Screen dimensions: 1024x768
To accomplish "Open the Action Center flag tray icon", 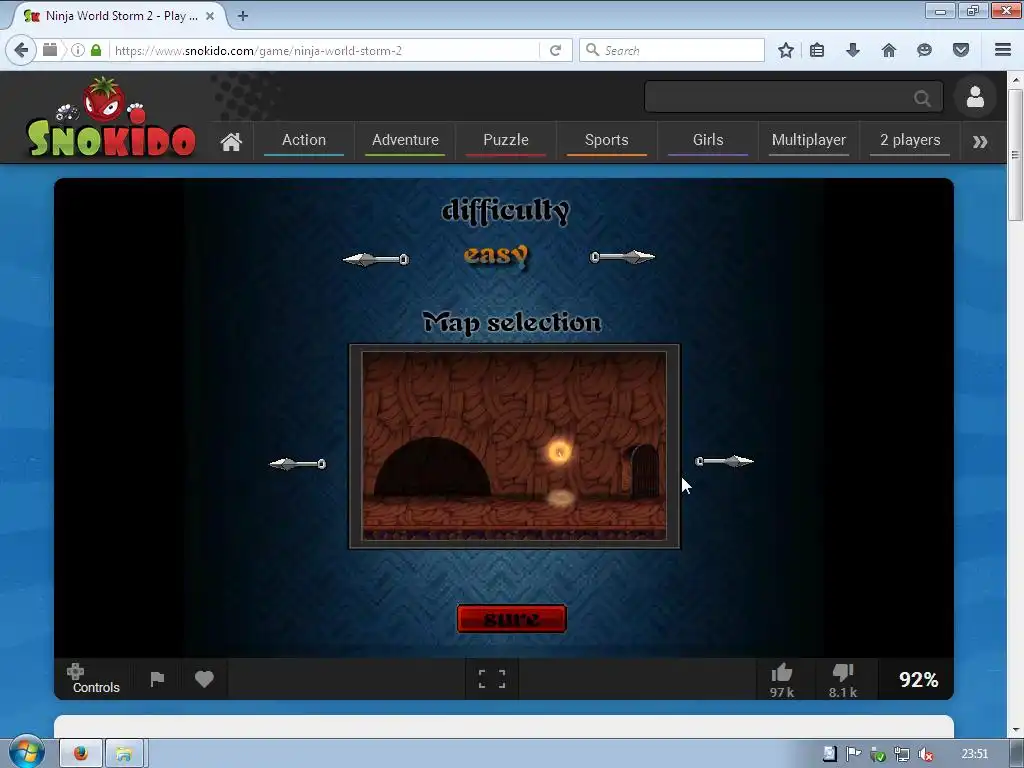I will tap(853, 754).
